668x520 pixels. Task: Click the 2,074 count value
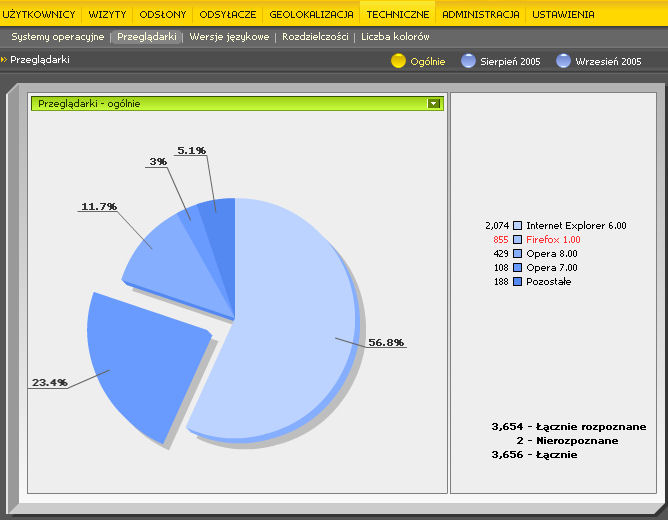click(497, 225)
